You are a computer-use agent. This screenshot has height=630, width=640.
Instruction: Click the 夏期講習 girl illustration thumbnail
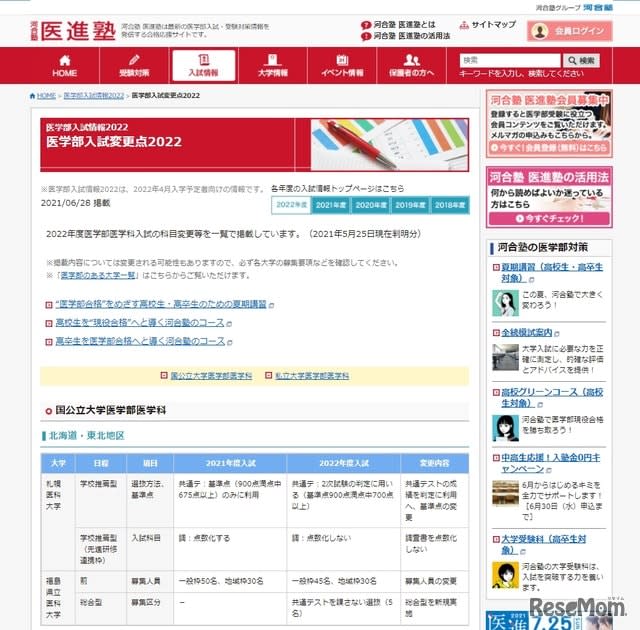(505, 303)
